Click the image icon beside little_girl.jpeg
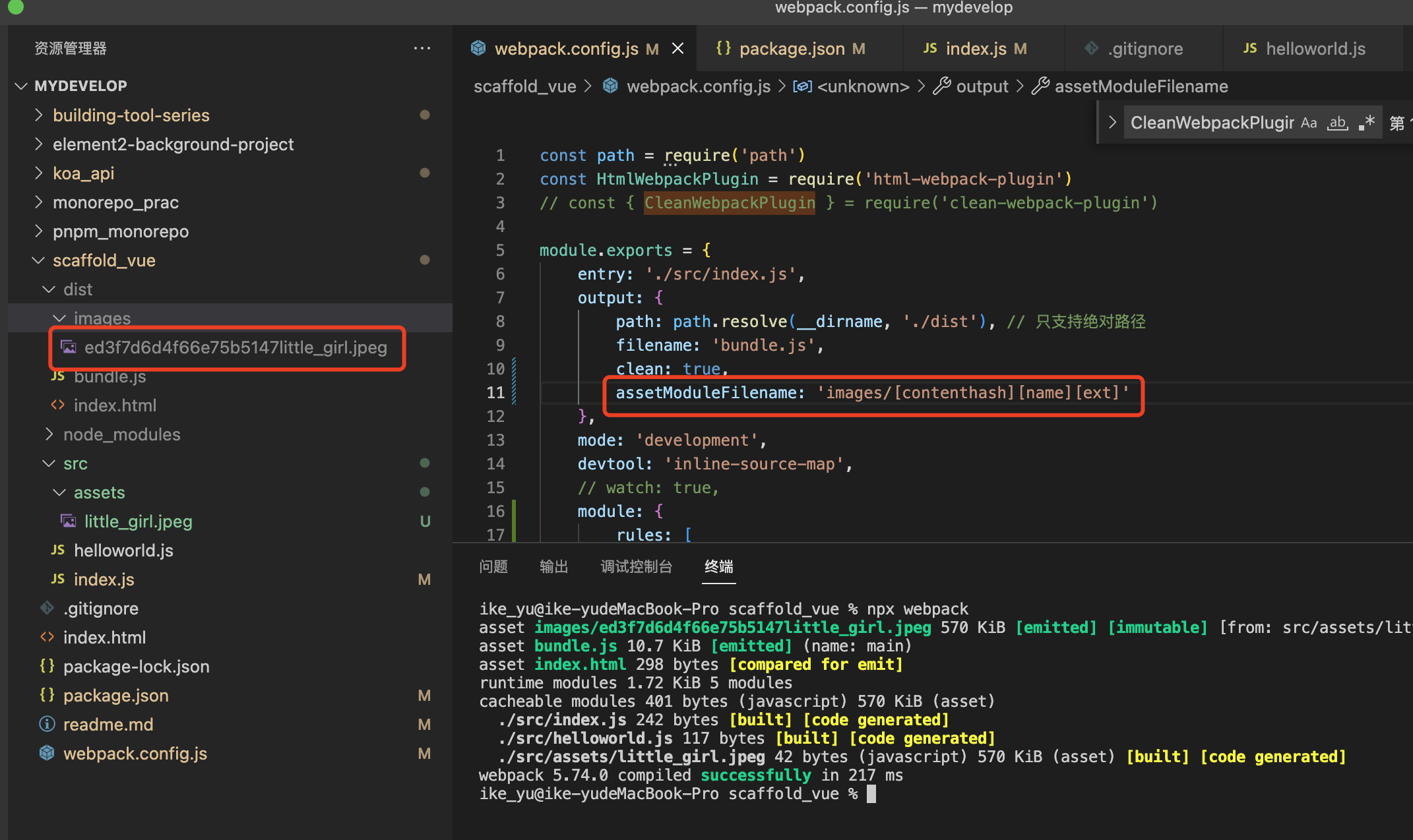 [69, 521]
